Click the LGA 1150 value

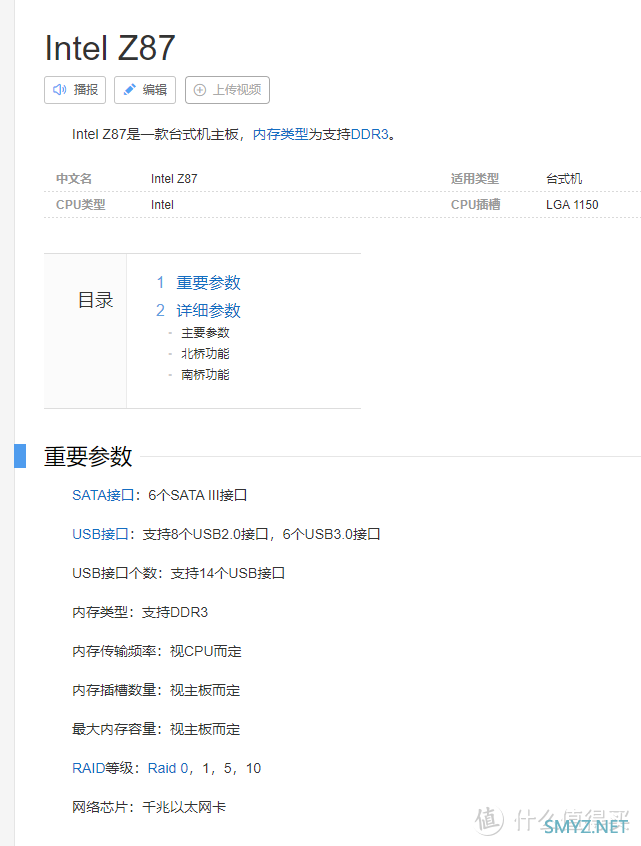point(572,205)
